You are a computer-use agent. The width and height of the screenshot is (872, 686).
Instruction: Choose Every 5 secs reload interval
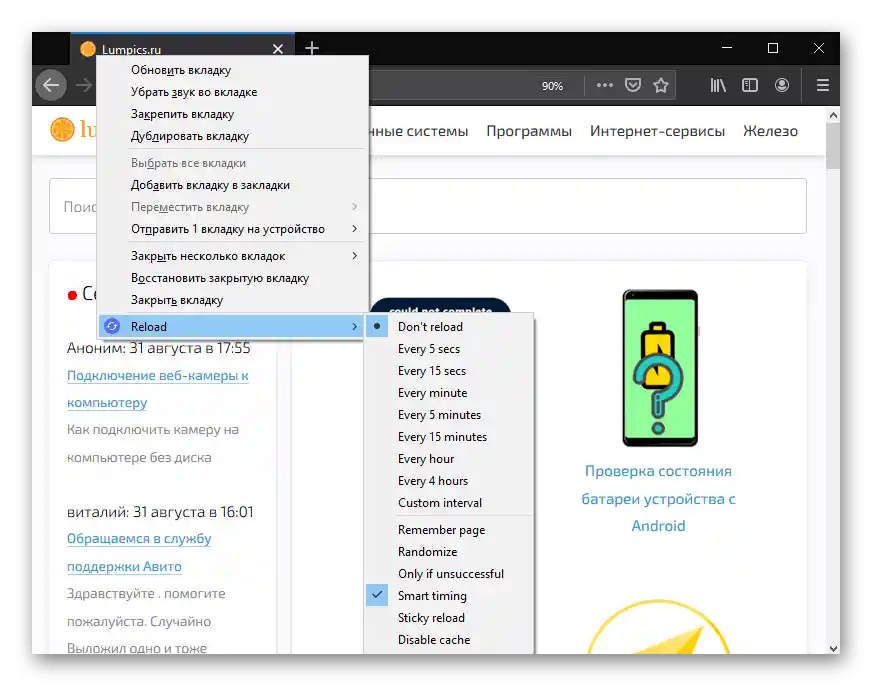tap(449, 349)
